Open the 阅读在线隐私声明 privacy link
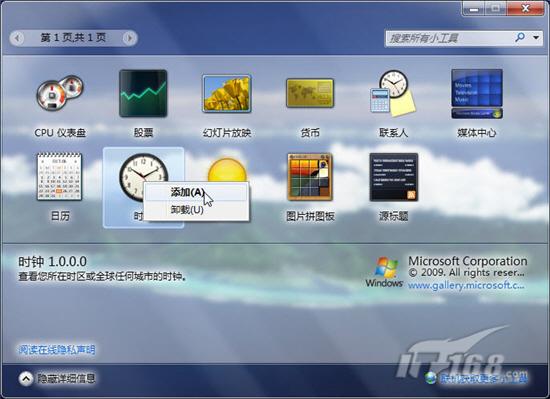Viewport: 550px width, 399px height. [x=57, y=349]
